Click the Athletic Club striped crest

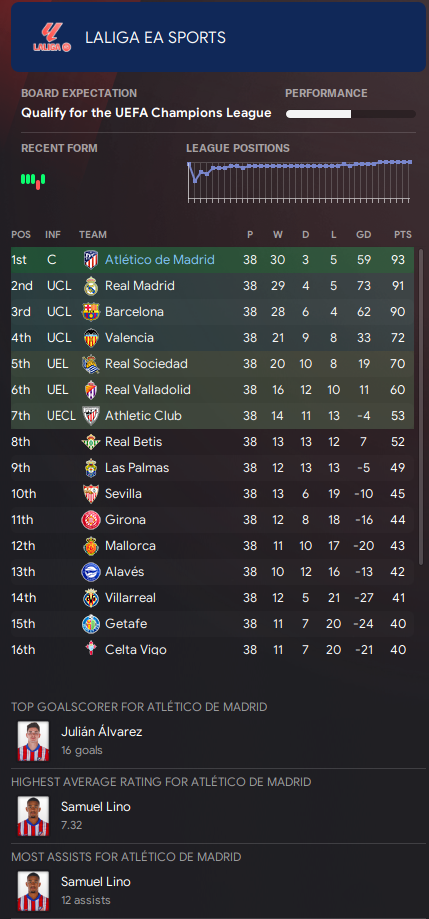click(x=91, y=416)
